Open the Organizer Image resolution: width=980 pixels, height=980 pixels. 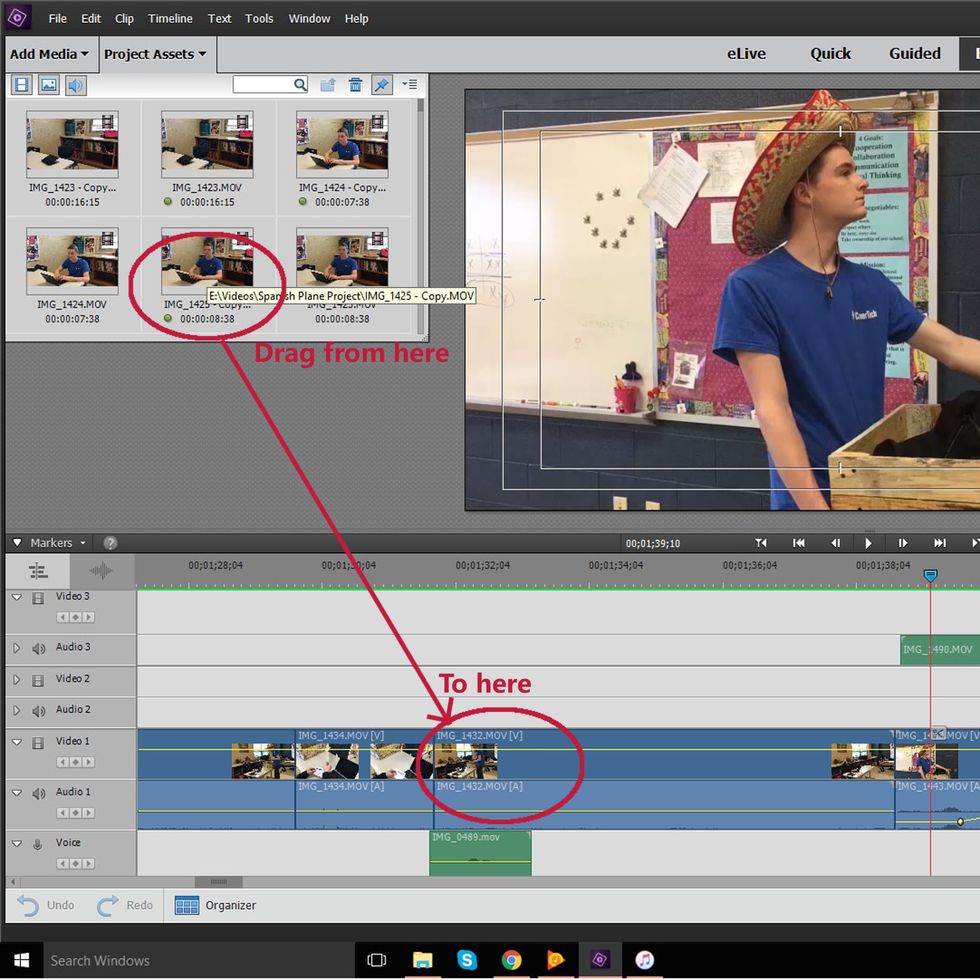click(216, 905)
